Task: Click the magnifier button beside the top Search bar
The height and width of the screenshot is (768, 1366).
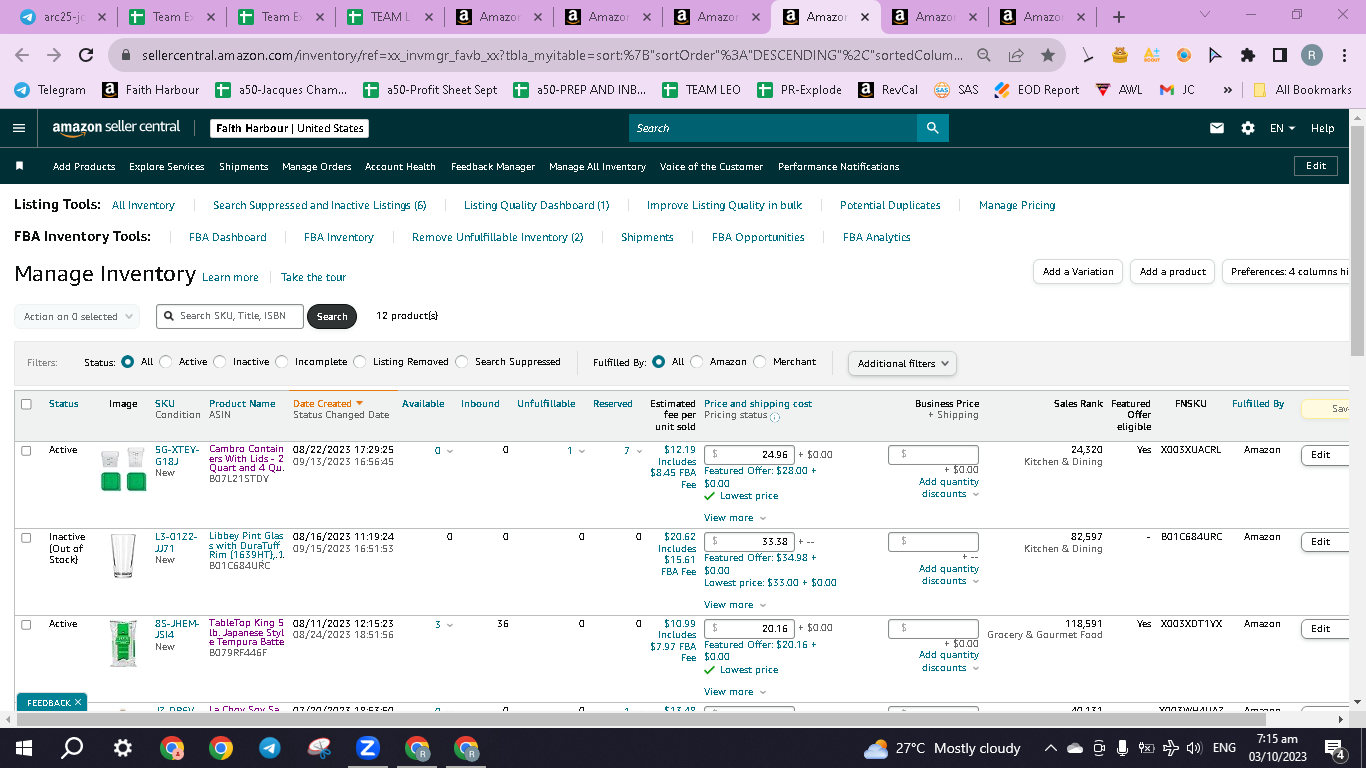Action: coord(932,128)
